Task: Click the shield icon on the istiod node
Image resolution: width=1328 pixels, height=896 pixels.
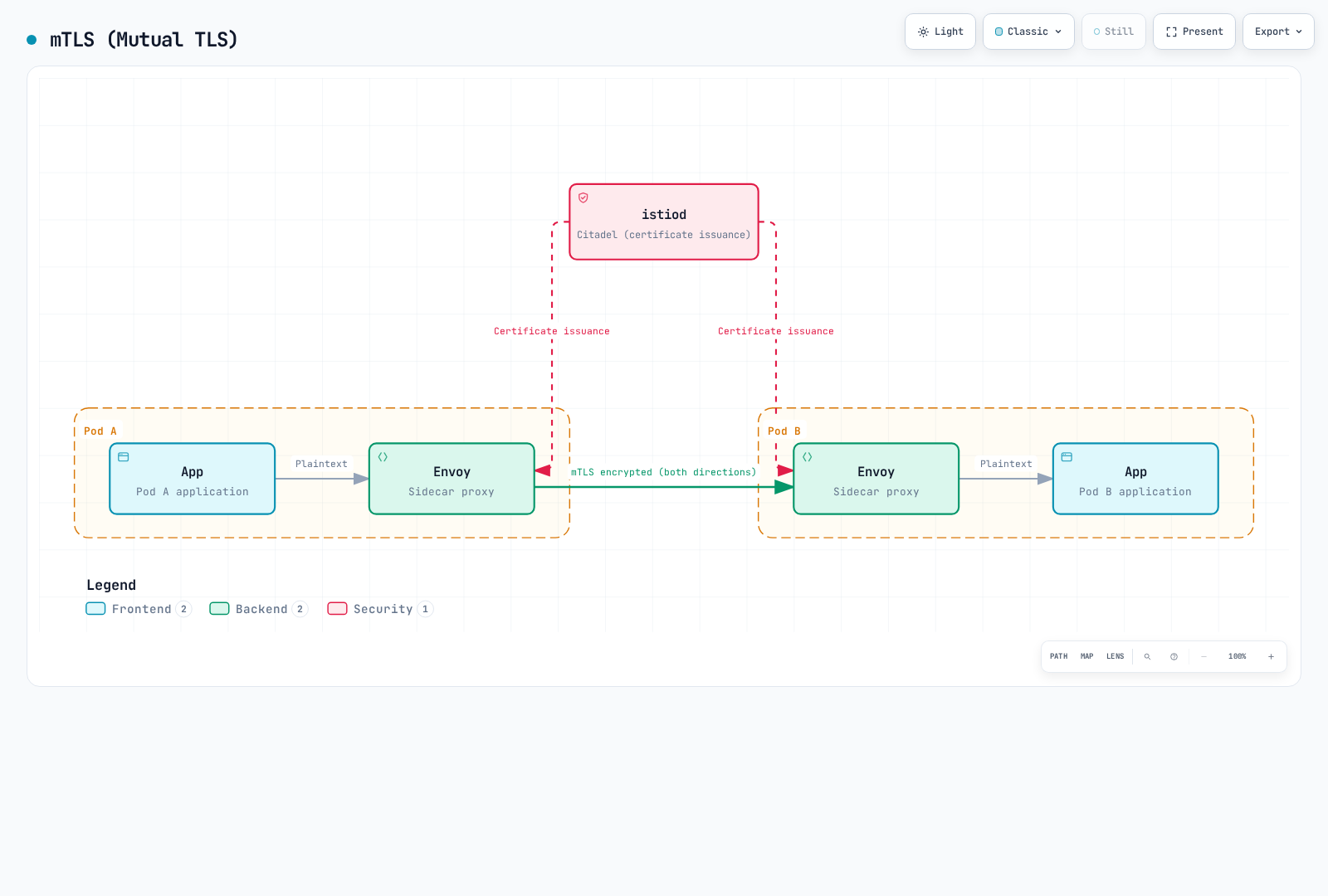Action: pyautogui.click(x=583, y=197)
